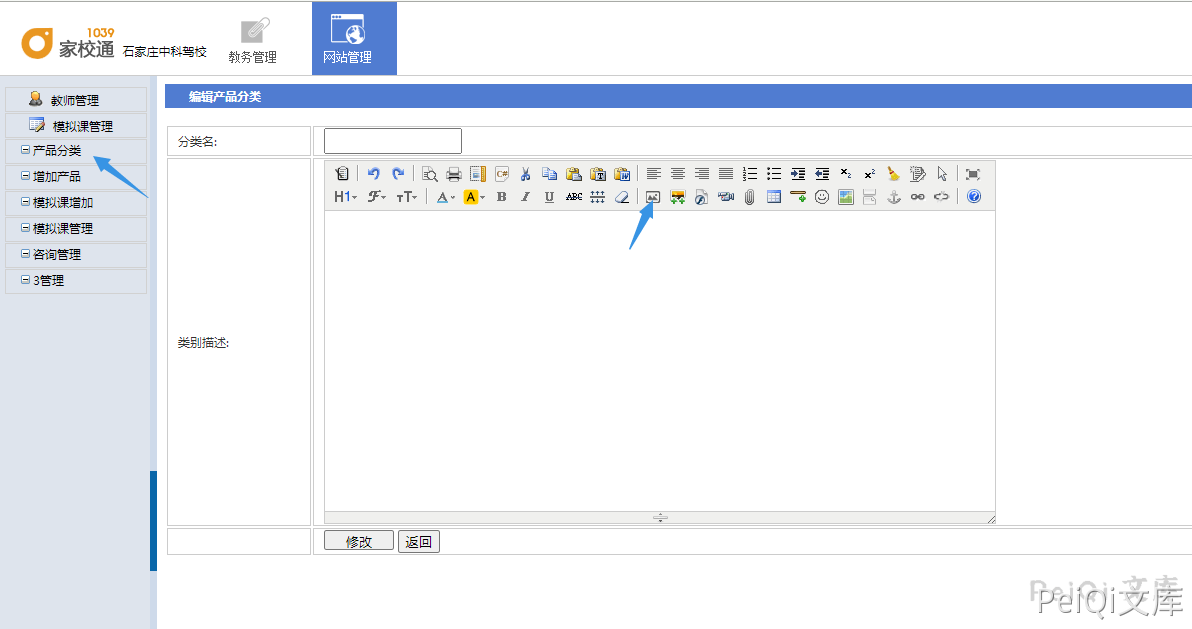Click the Cut scissors icon
The width and height of the screenshot is (1192, 629).
[x=525, y=173]
